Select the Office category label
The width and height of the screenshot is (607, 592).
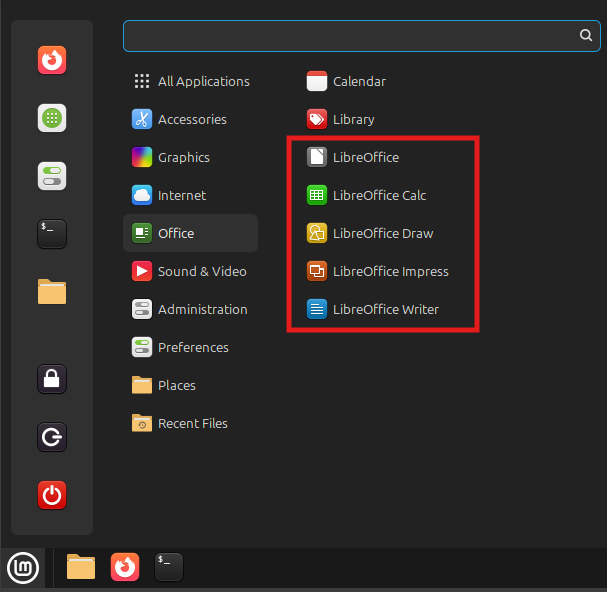(176, 233)
